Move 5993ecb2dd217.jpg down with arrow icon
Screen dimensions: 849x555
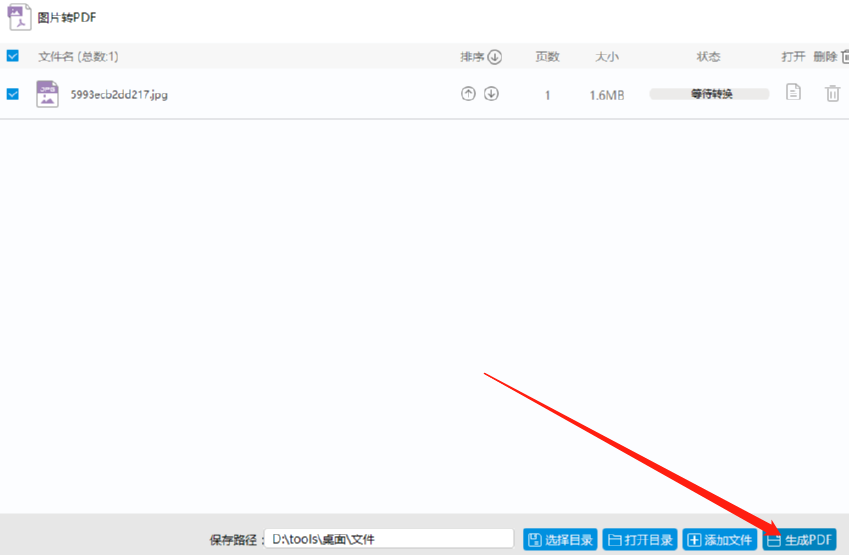tap(491, 94)
